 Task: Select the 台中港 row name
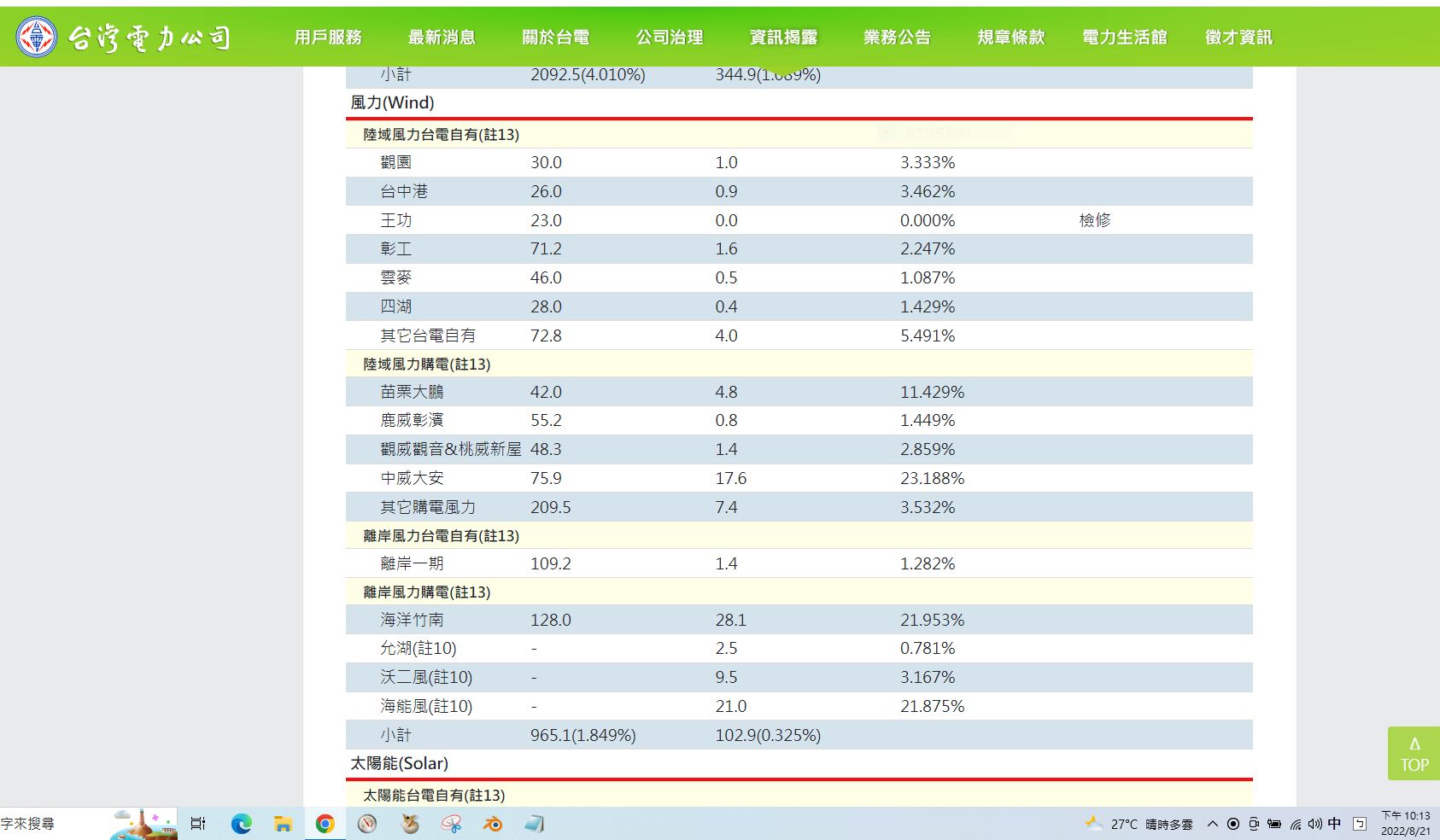coord(404,191)
